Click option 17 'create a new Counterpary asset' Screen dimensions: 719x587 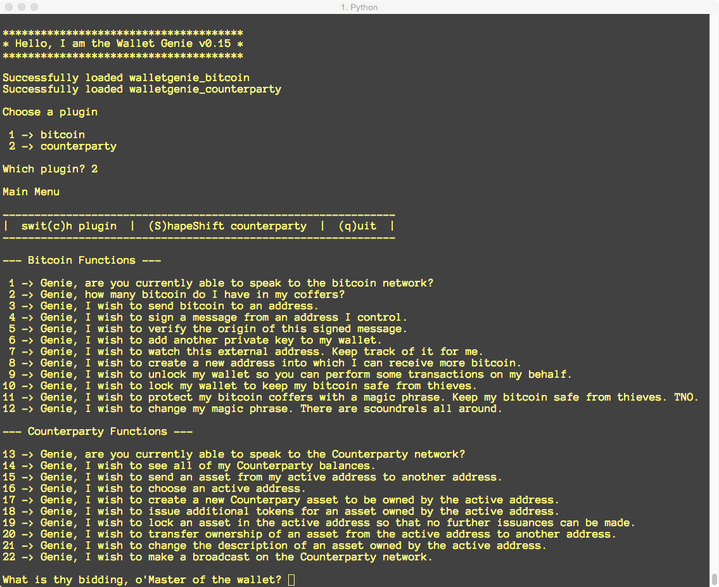pyautogui.click(x=281, y=500)
